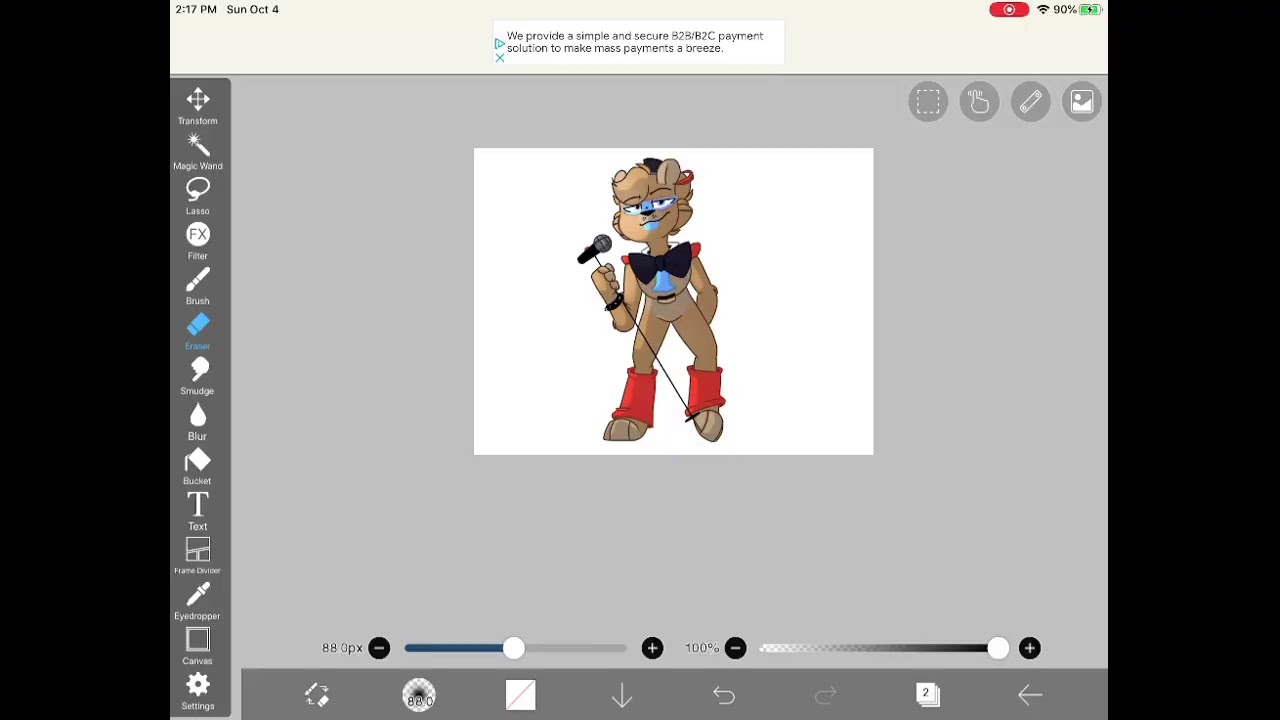Image resolution: width=1280 pixels, height=720 pixels.
Task: Tap the 100% opacity value
Action: point(702,648)
